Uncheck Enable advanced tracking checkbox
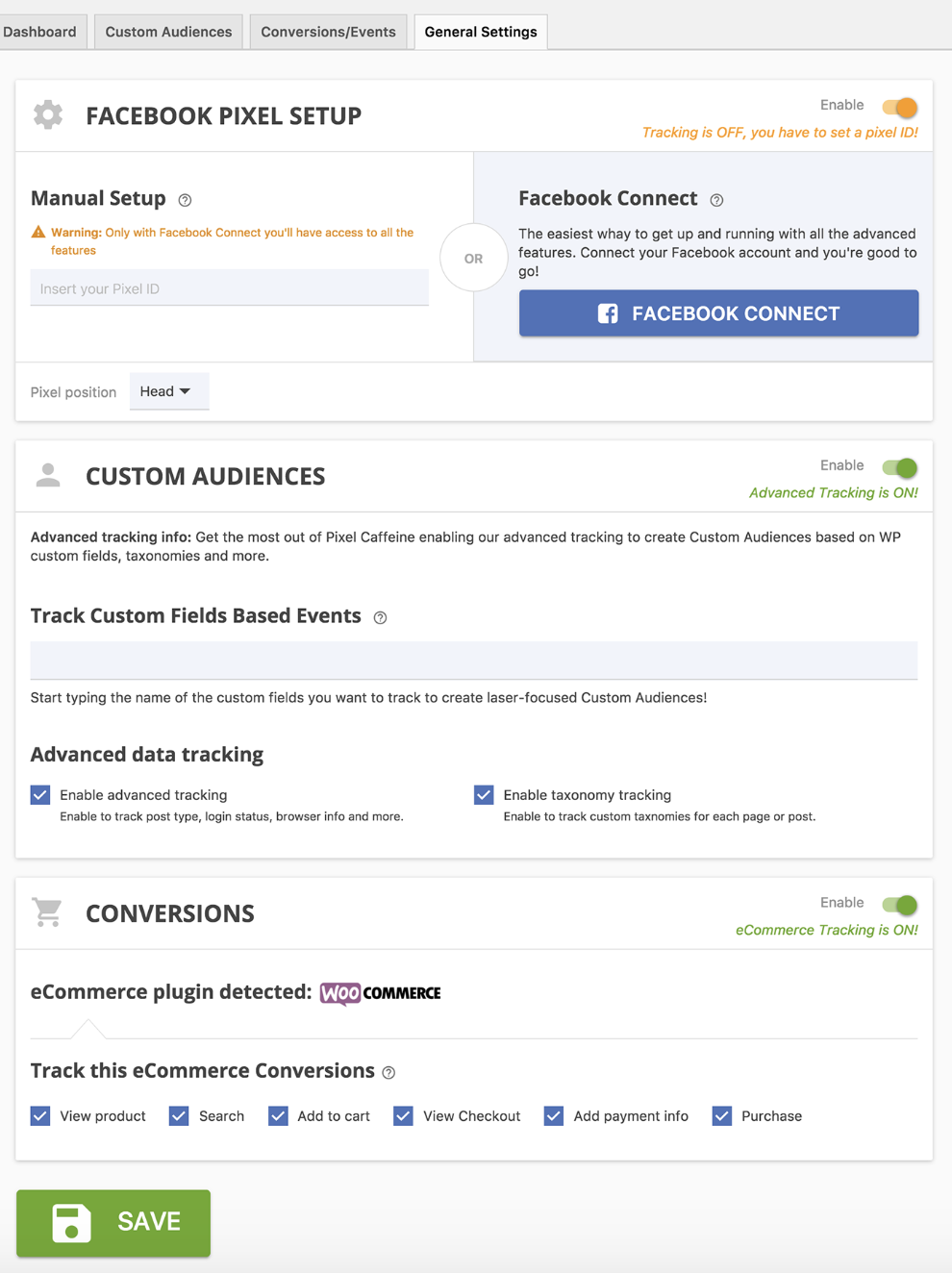This screenshot has height=1273, width=952. point(40,795)
